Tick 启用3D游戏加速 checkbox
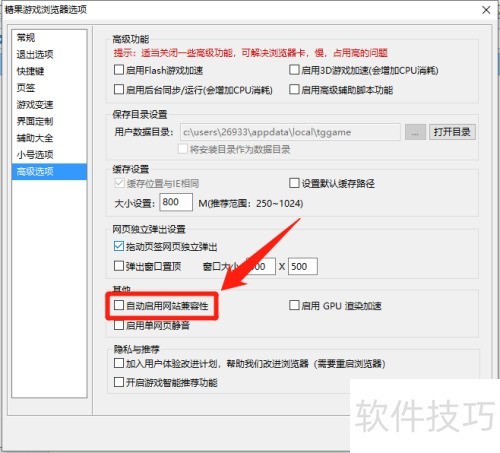 coord(294,70)
